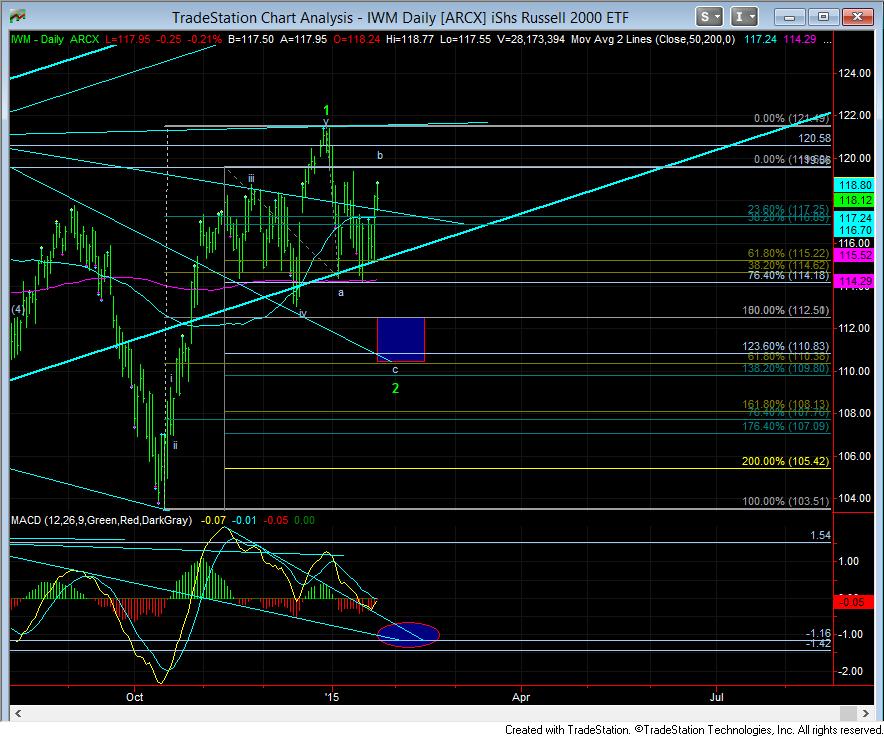Click the TradeStation chart icon in title bar
884x736 pixels.
17,16
